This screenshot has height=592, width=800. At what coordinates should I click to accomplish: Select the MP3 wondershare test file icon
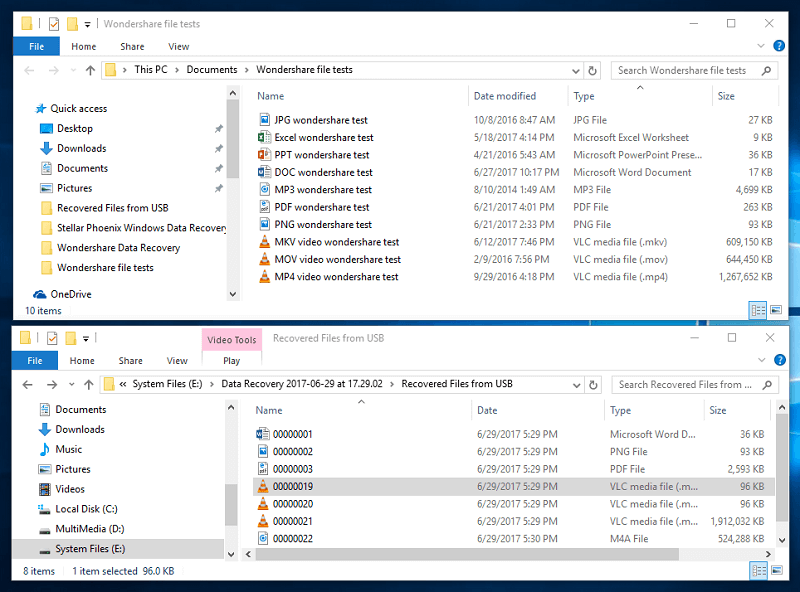coord(264,189)
